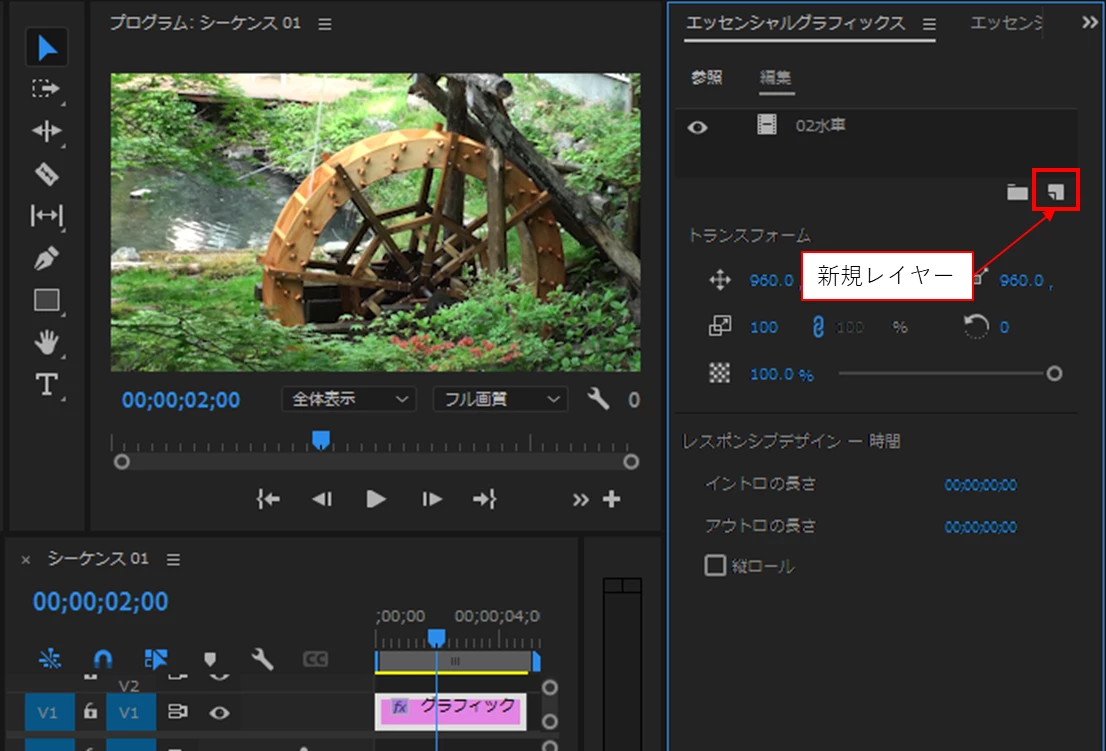The image size is (1106, 751).
Task: Close the シーケンス 01 timeline tab
Action: (25, 560)
